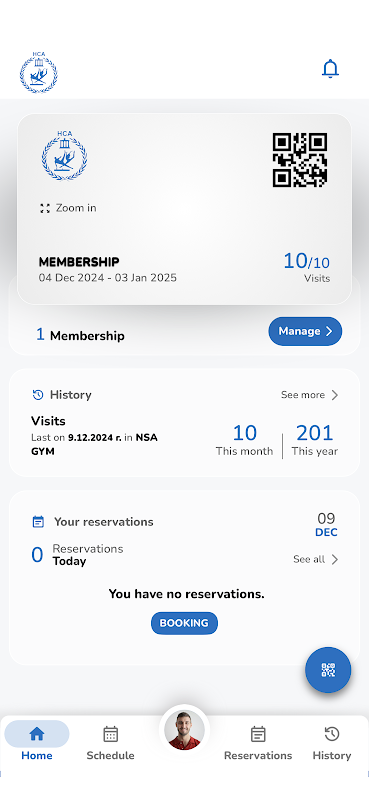
Task: Expand See all reservations
Action: 315,559
